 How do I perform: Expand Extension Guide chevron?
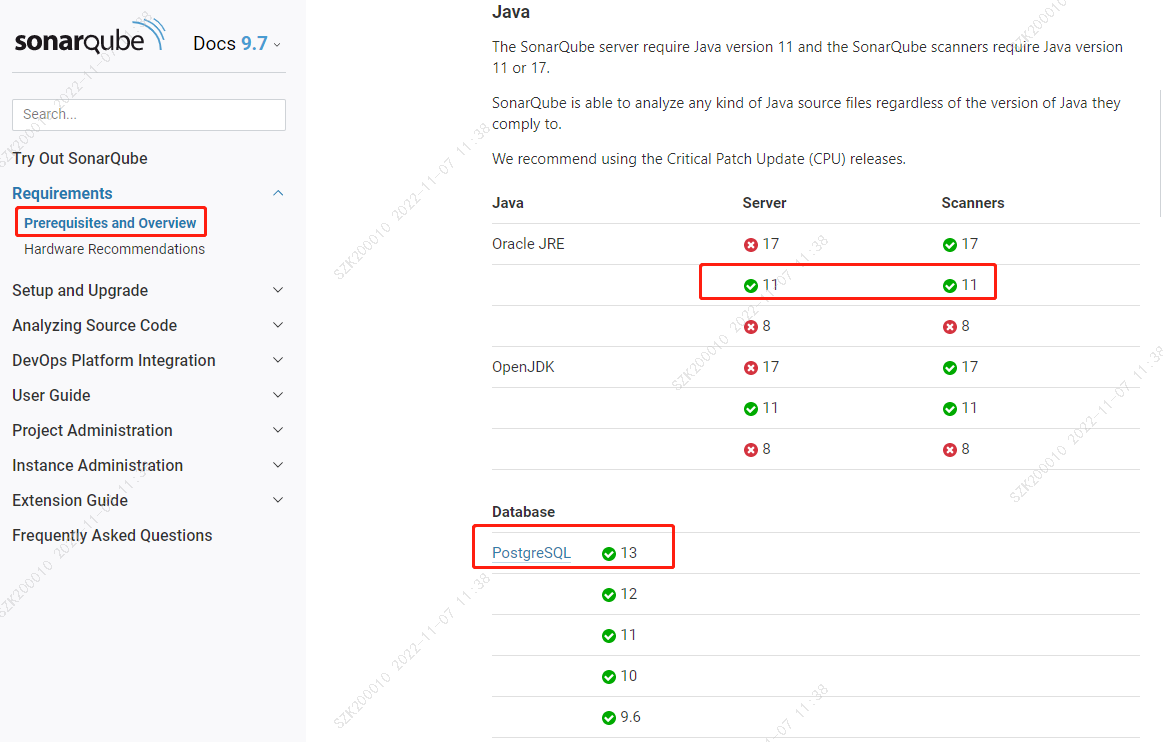tap(278, 499)
